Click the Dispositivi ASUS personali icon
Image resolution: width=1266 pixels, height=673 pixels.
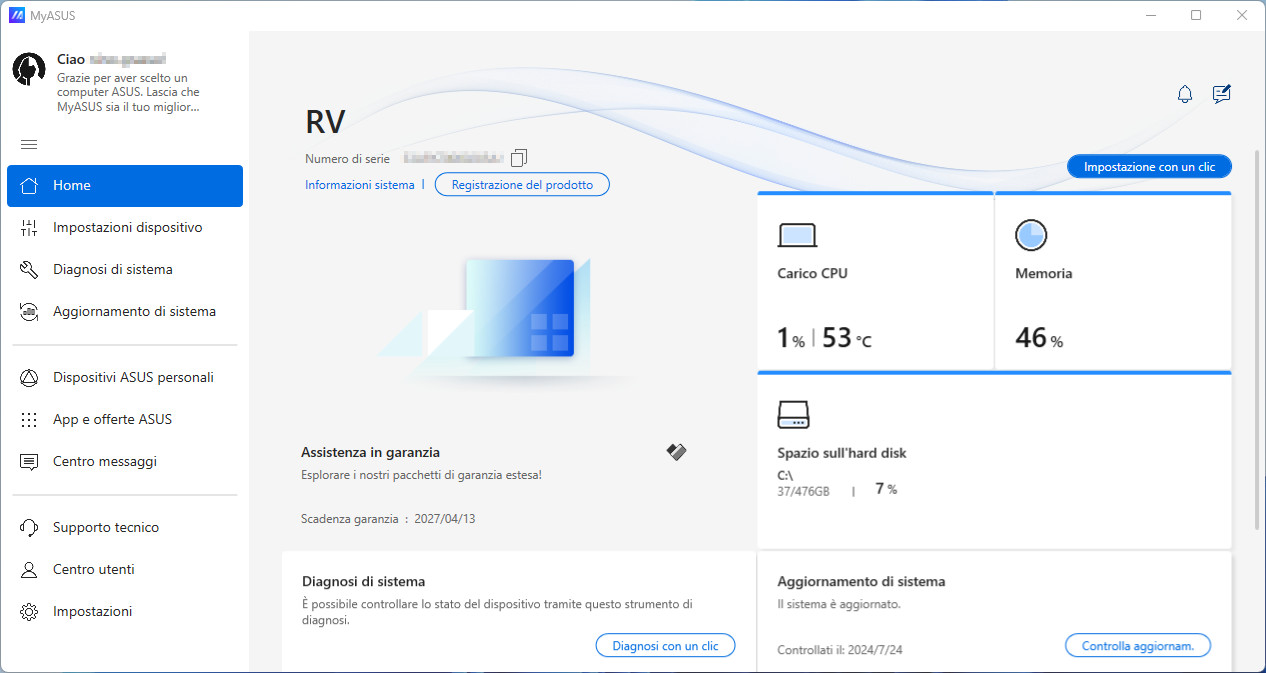pos(29,377)
